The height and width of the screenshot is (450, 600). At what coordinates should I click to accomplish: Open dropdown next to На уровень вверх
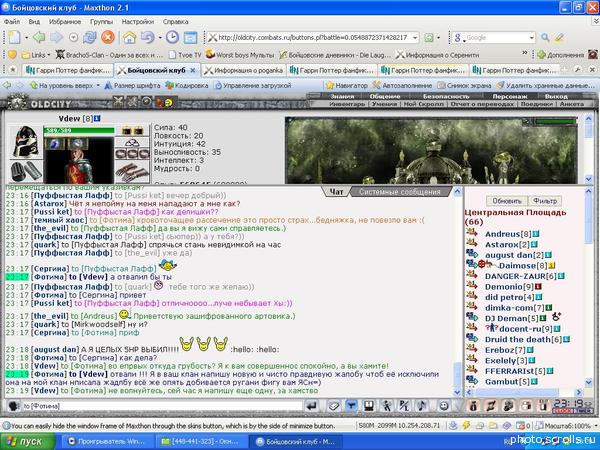pyautogui.click(x=98, y=85)
